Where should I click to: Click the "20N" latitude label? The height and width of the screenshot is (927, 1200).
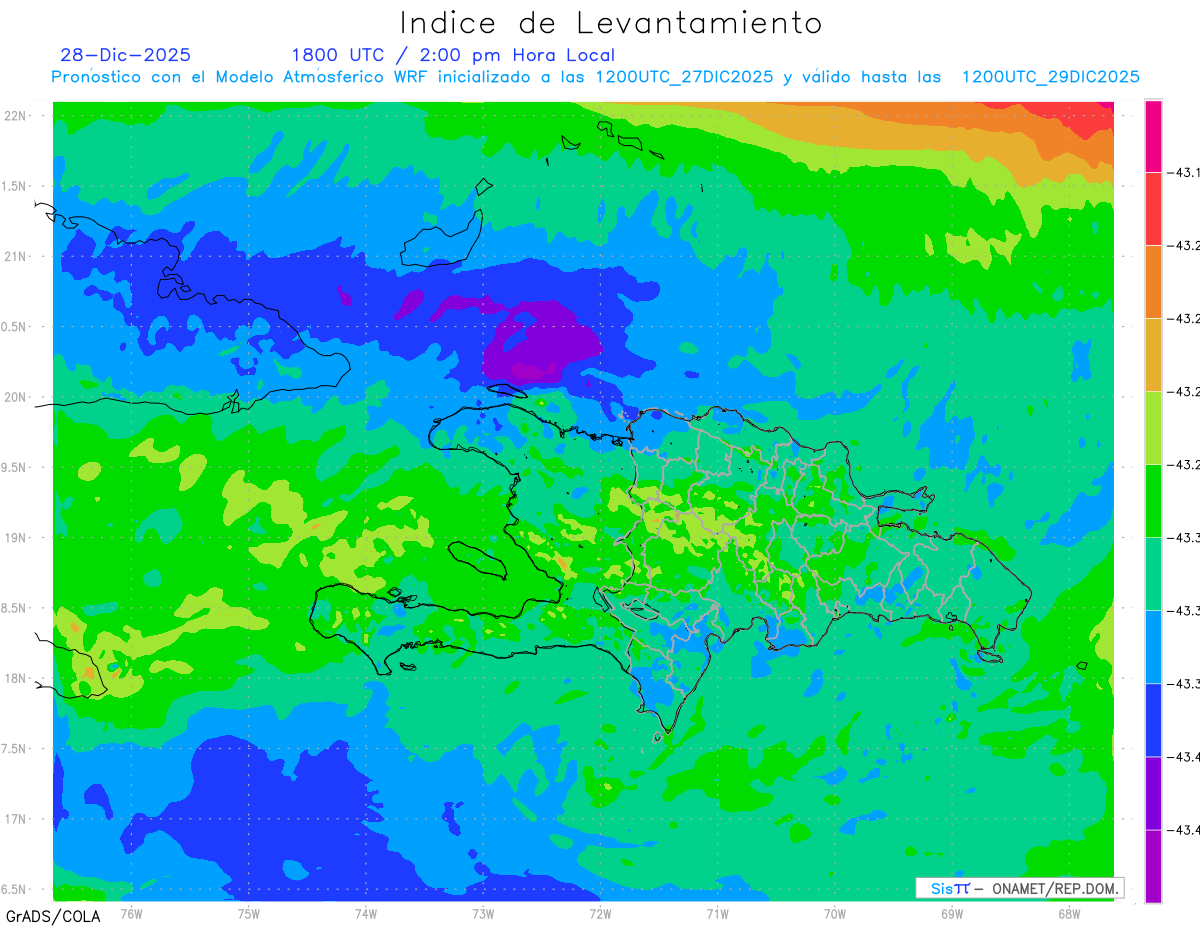click(x=15, y=397)
